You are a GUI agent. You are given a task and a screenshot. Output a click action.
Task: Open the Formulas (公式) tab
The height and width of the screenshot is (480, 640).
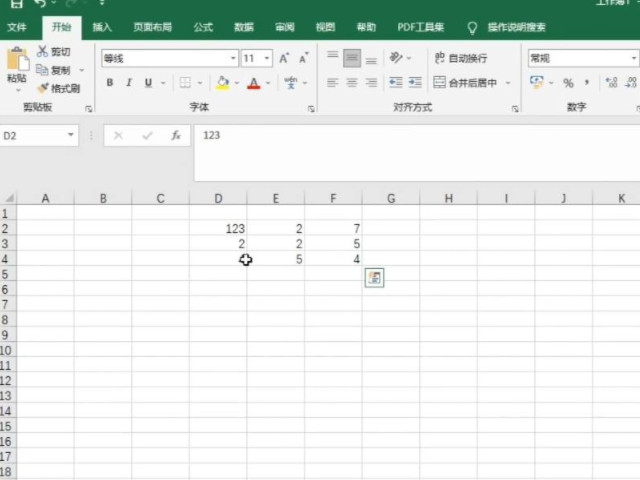pyautogui.click(x=203, y=27)
